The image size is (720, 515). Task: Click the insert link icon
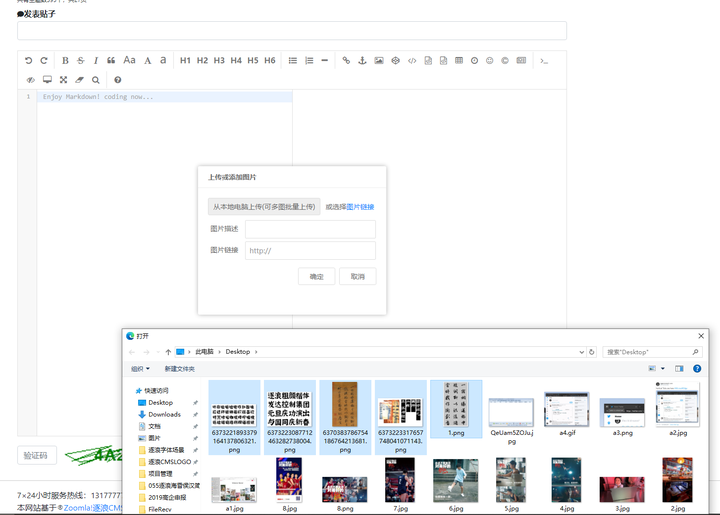point(347,61)
